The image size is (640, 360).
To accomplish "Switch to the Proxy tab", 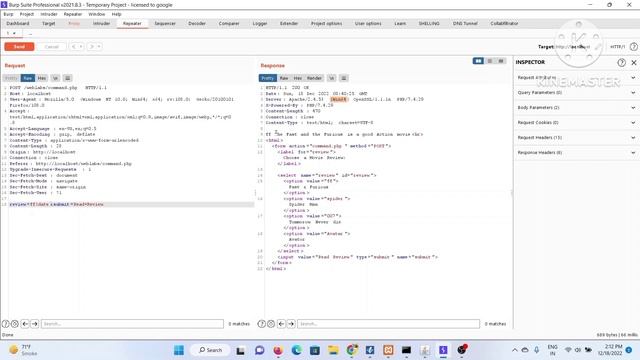I will [x=74, y=24].
